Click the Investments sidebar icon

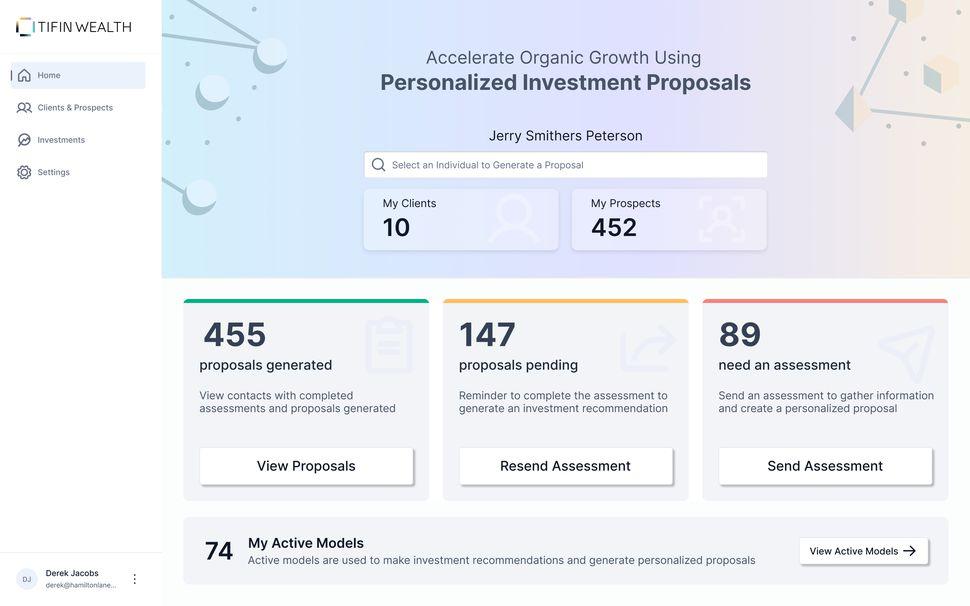[x=24, y=140]
